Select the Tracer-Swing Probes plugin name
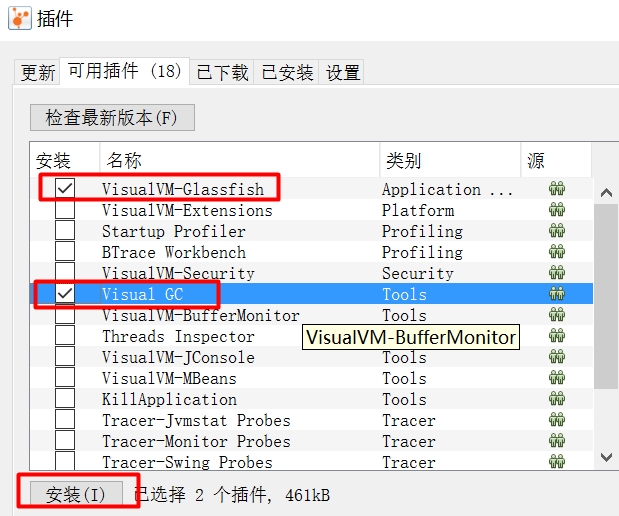 click(x=187, y=462)
